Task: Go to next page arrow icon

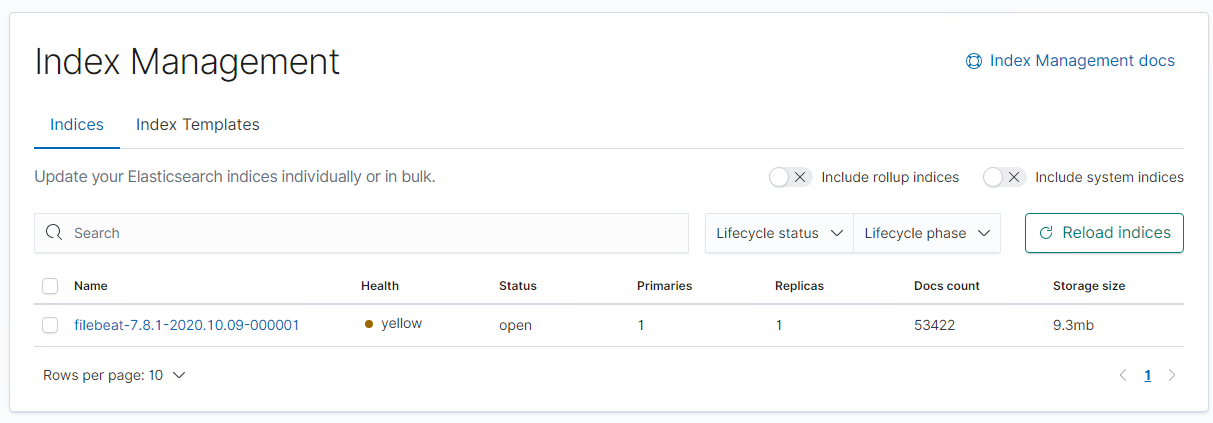Action: coord(1172,376)
